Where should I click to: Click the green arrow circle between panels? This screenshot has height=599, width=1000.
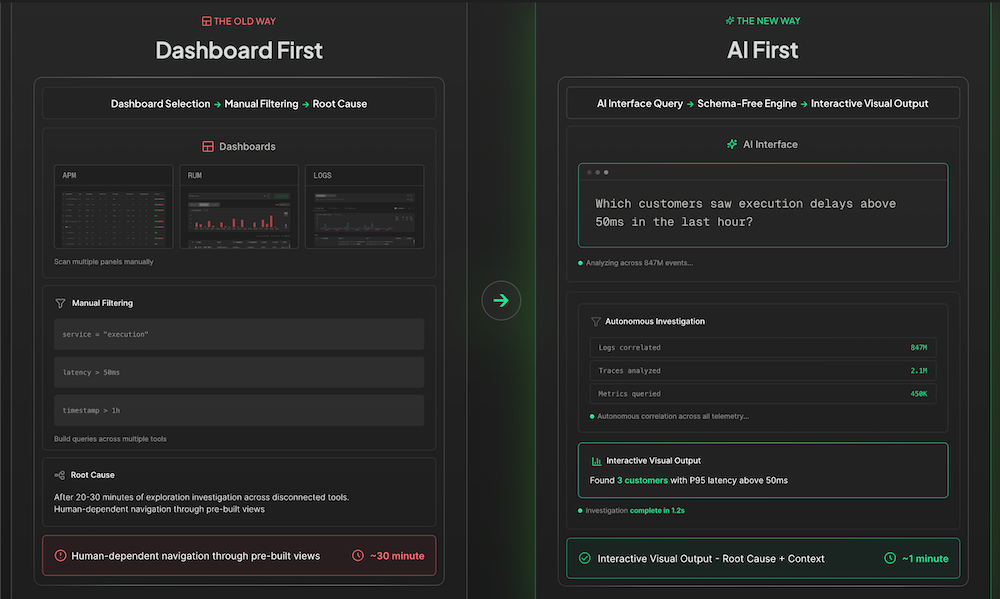[501, 300]
